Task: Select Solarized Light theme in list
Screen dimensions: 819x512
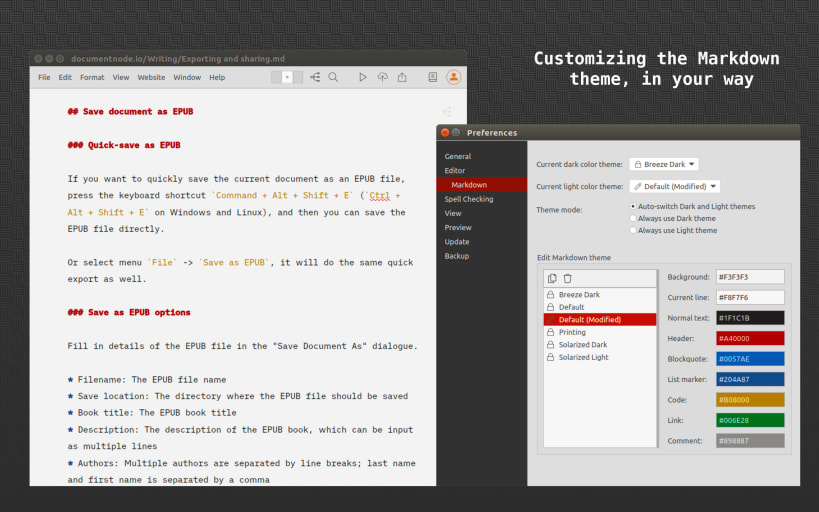Action: [600, 357]
